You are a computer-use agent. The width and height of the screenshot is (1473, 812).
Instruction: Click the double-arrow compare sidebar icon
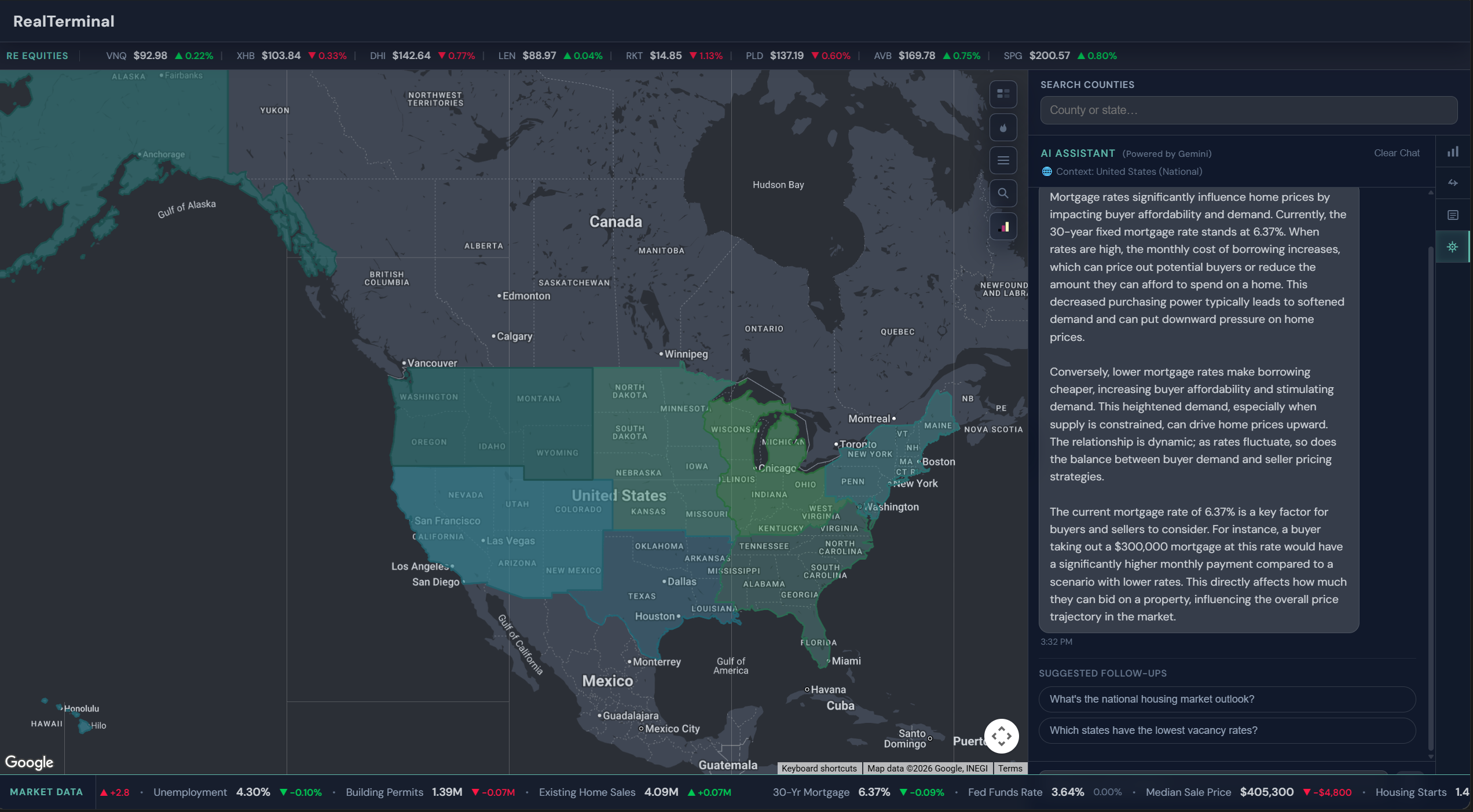click(x=1453, y=183)
